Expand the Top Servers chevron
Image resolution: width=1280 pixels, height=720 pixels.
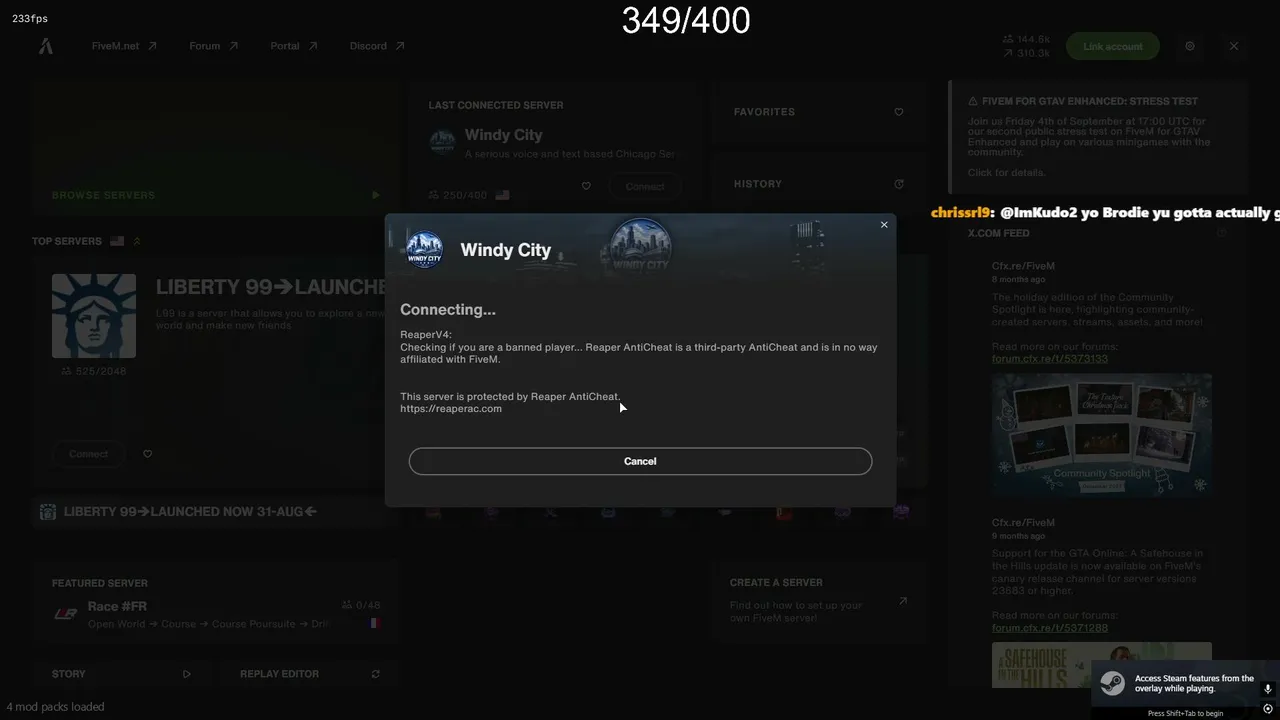(x=137, y=241)
